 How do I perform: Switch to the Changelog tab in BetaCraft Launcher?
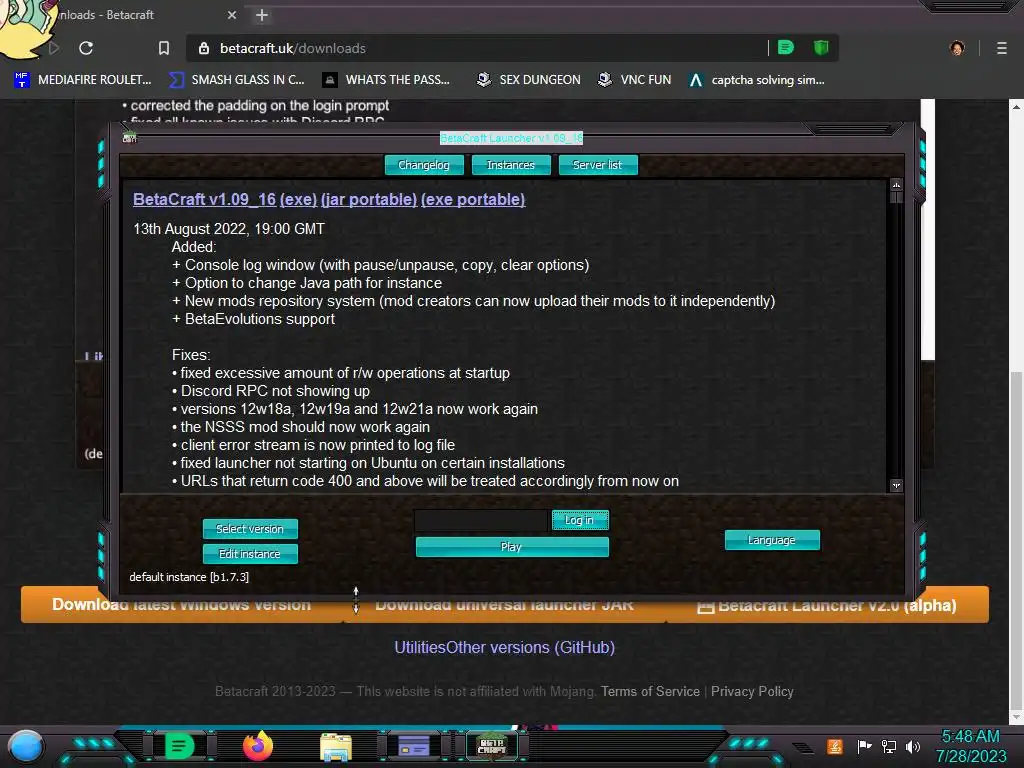(x=424, y=165)
